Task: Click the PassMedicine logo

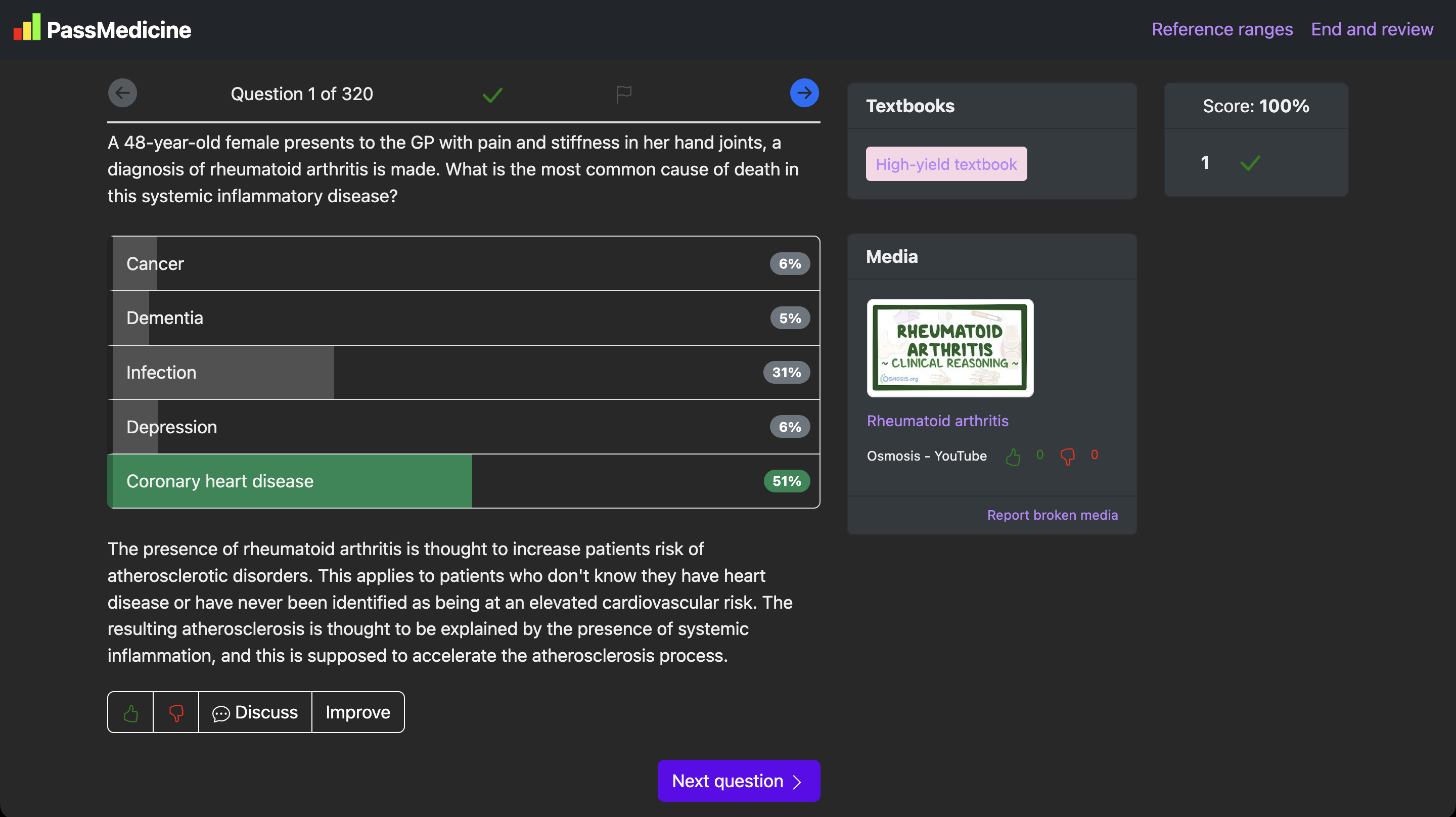Action: [102, 29]
